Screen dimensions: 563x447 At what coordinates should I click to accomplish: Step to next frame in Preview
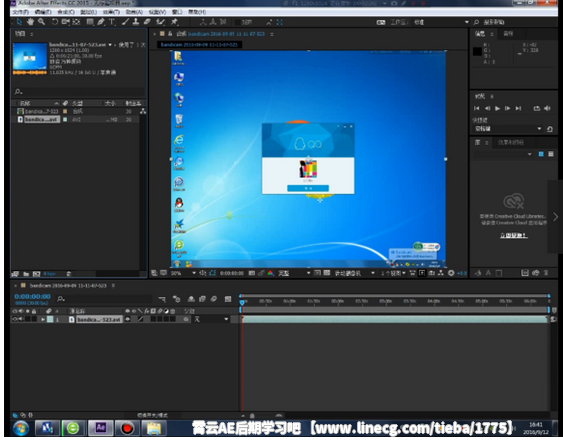(507, 108)
